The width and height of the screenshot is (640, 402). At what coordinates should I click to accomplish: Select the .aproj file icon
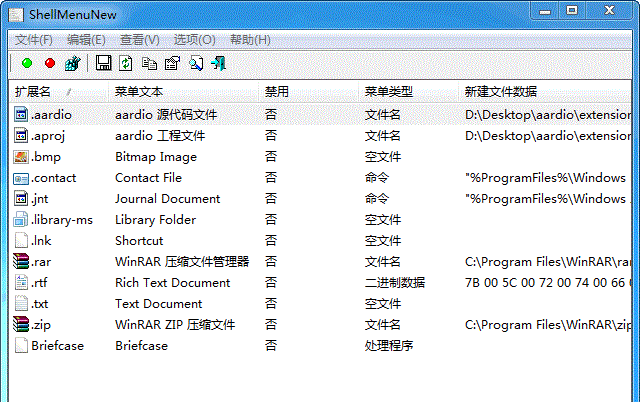[21, 135]
